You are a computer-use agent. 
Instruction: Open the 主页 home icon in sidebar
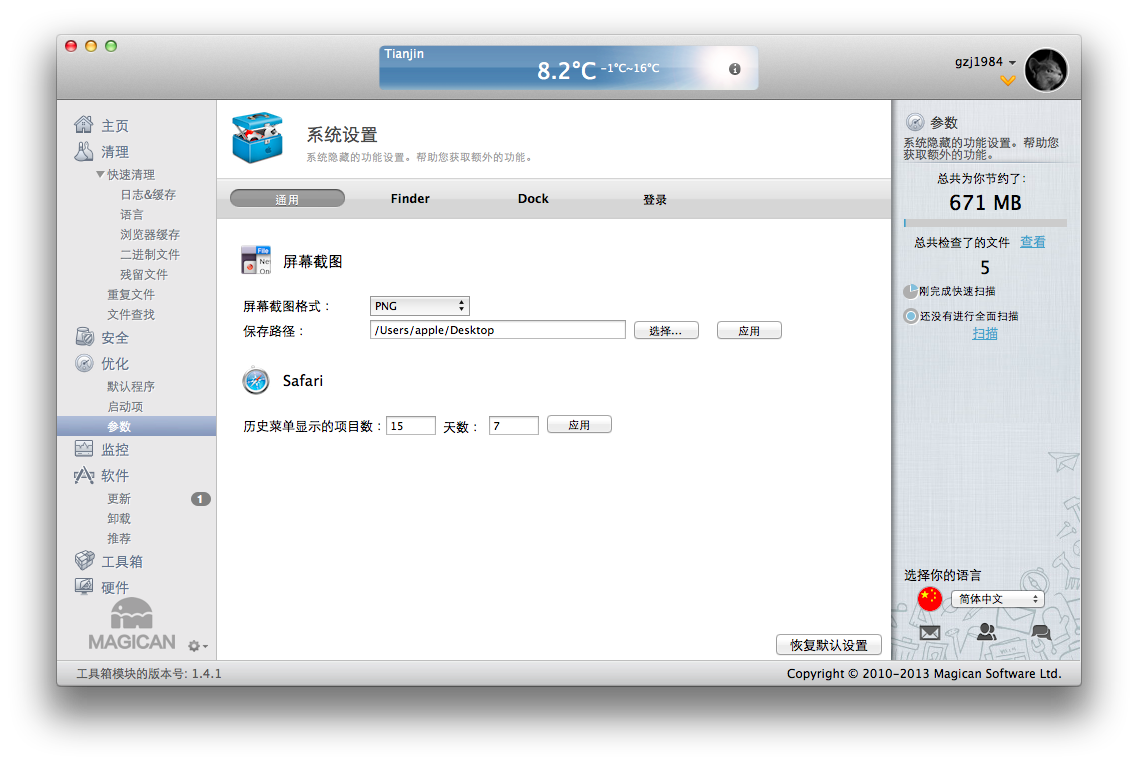click(83, 125)
